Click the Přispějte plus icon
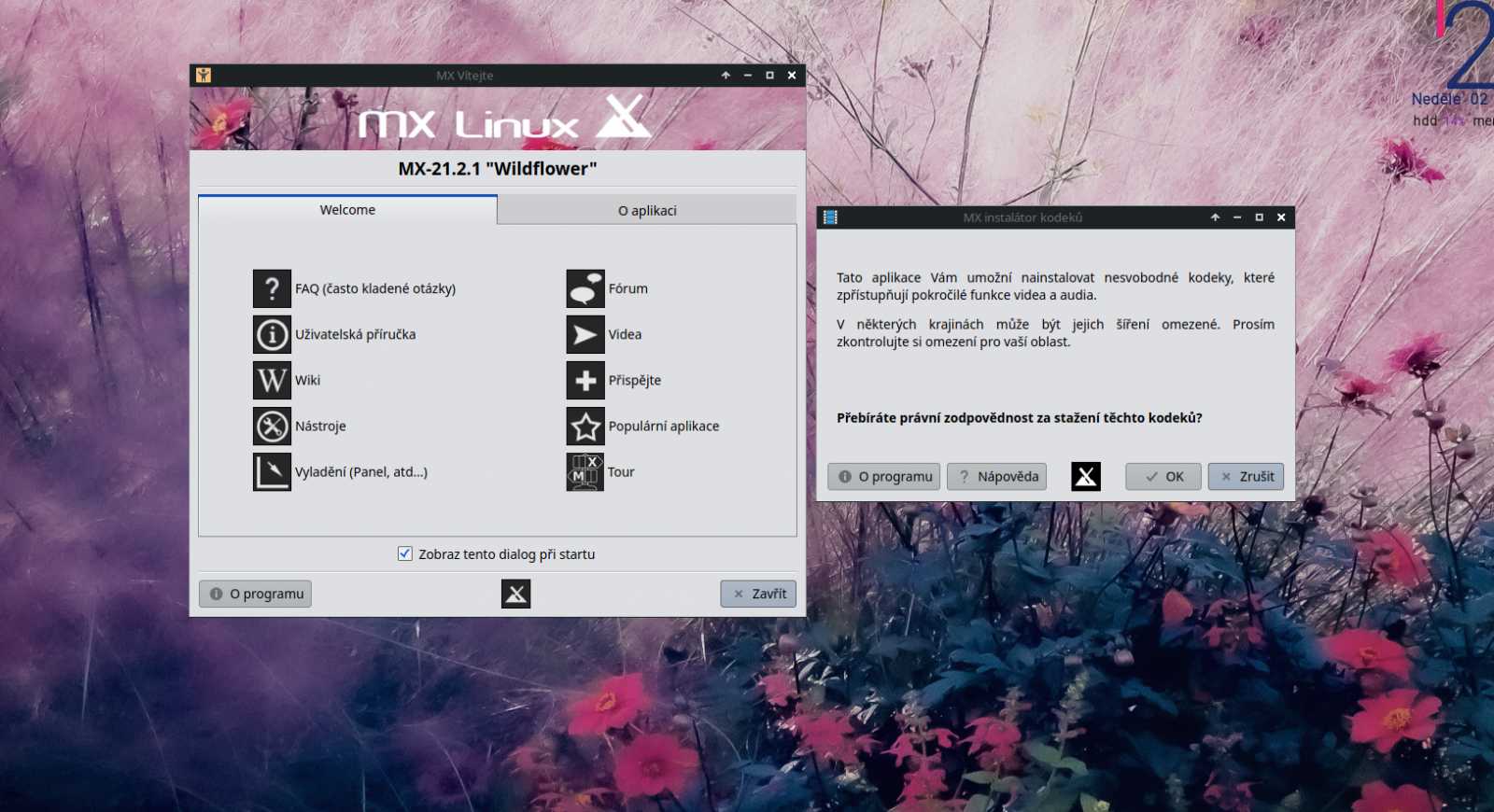The image size is (1494, 812). coord(585,380)
